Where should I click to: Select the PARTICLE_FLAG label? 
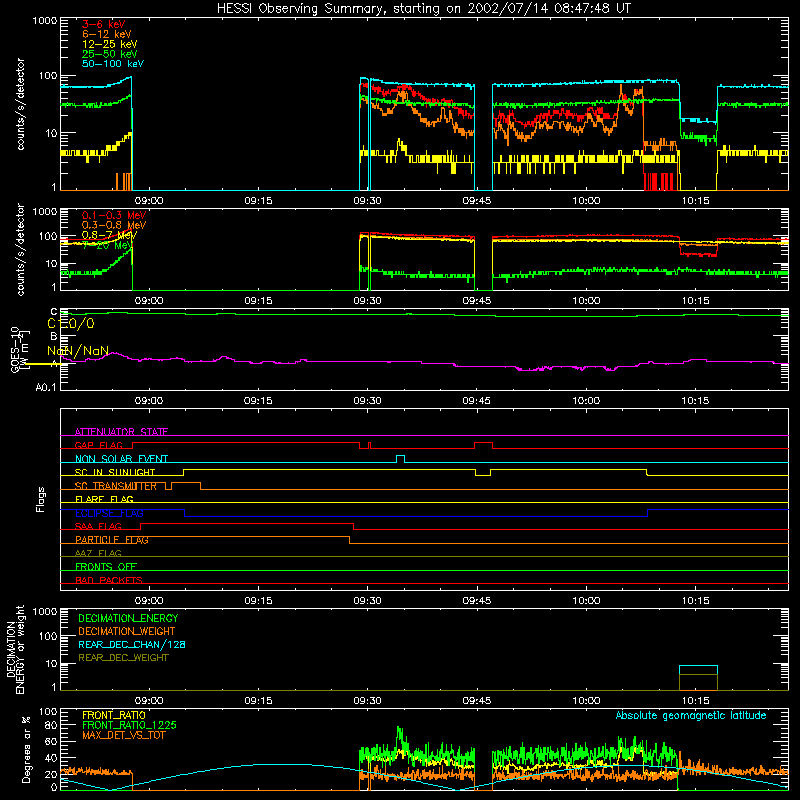click(112, 540)
